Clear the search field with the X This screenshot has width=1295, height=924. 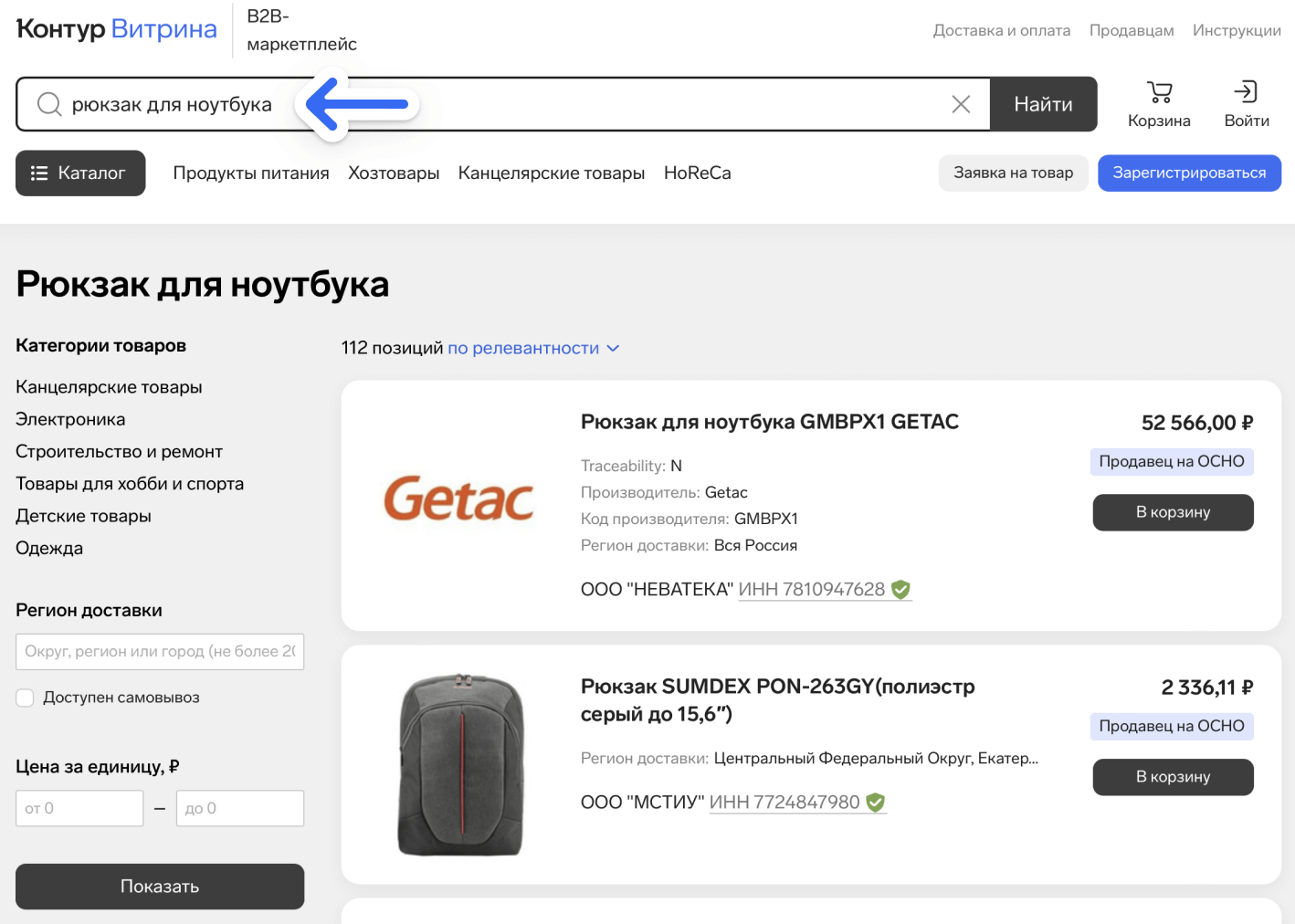961,104
